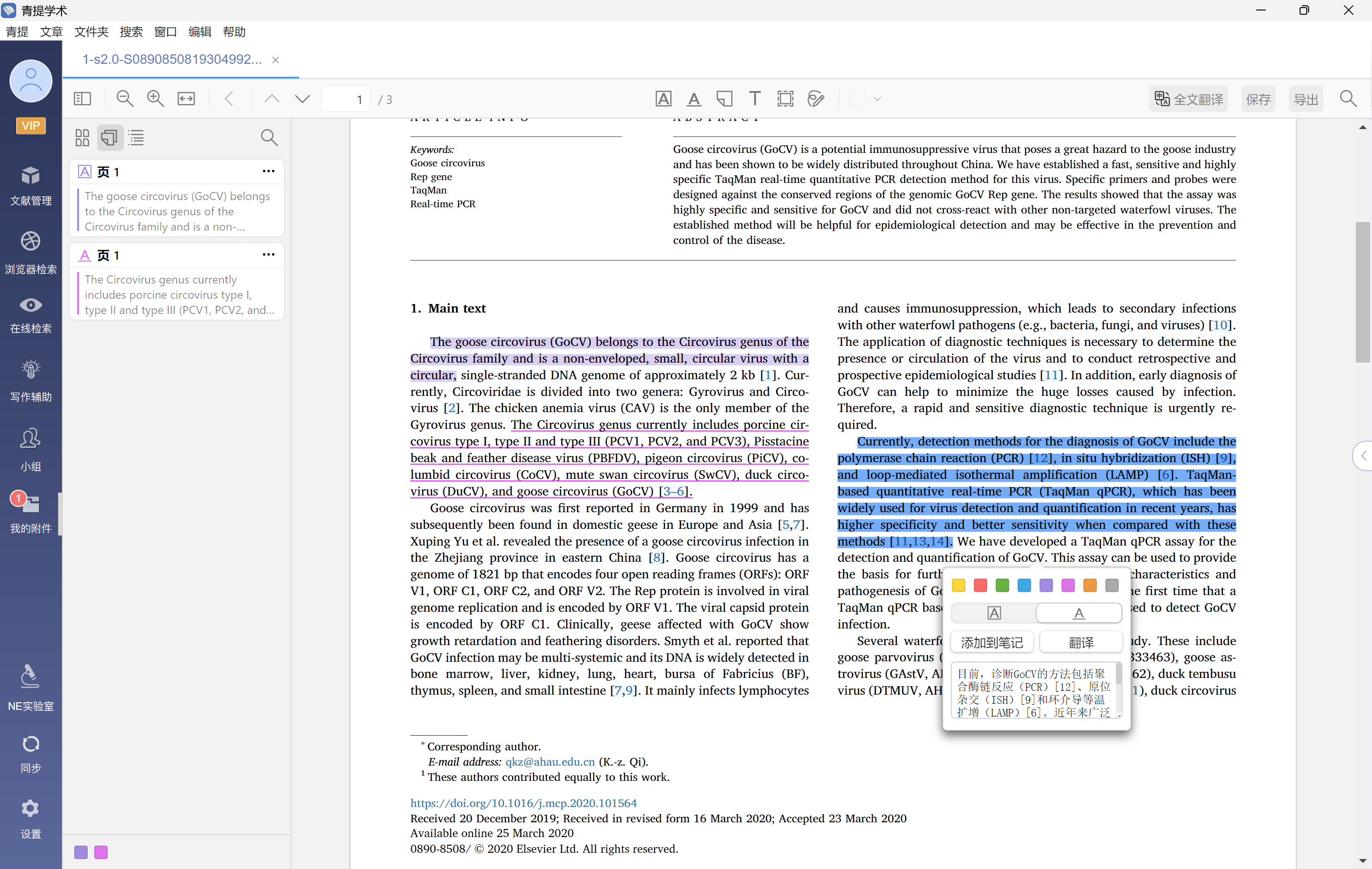Select the text insert tool

click(755, 99)
